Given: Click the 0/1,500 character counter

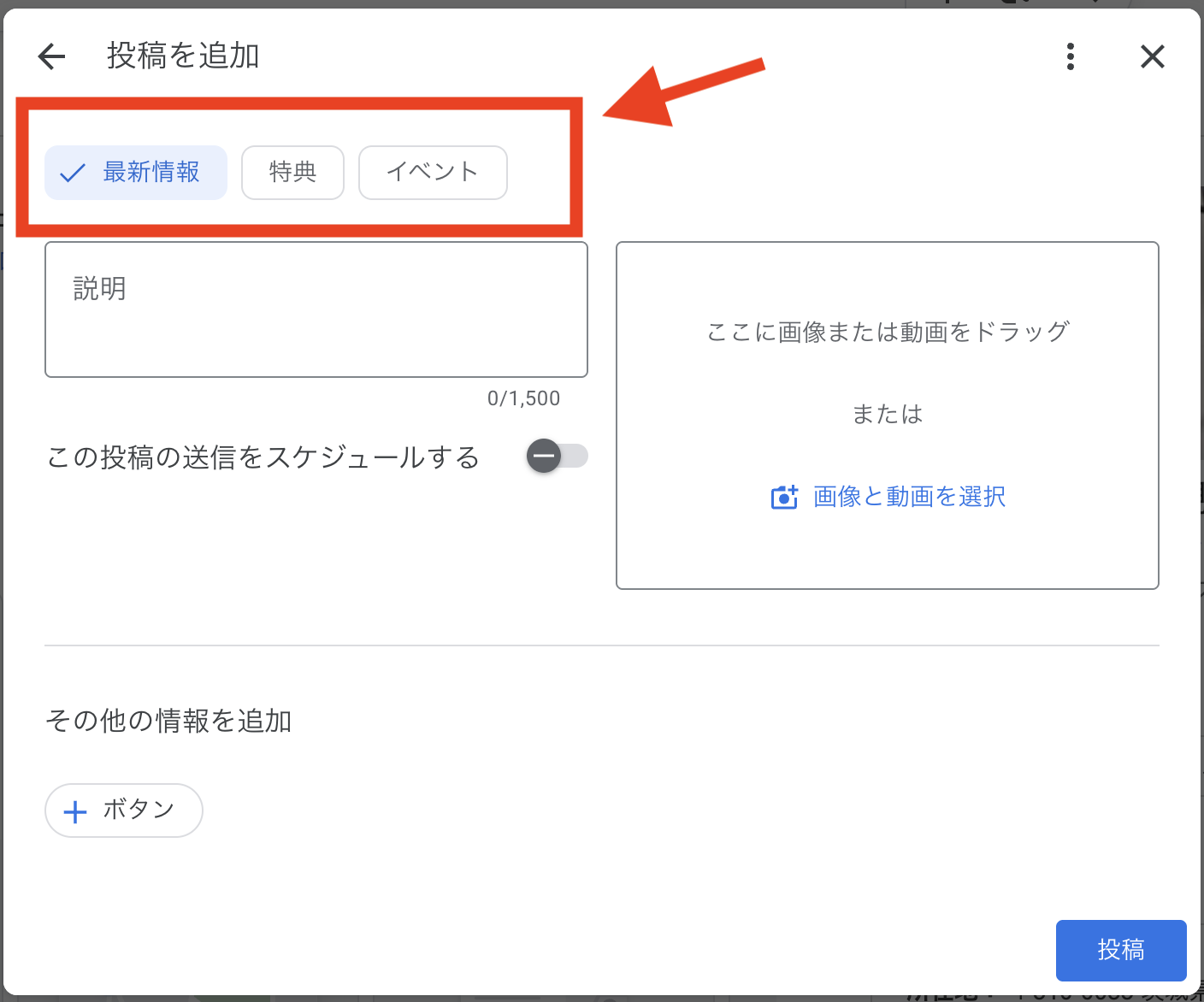Looking at the screenshot, I should tap(523, 398).
